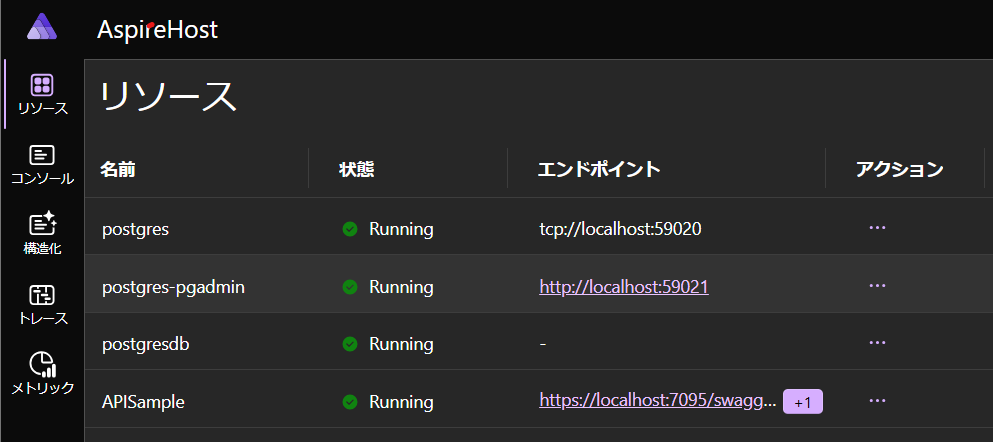Screen dimensions: 993x442
Task: Open the トレース sidebar page
Action: coord(42,305)
